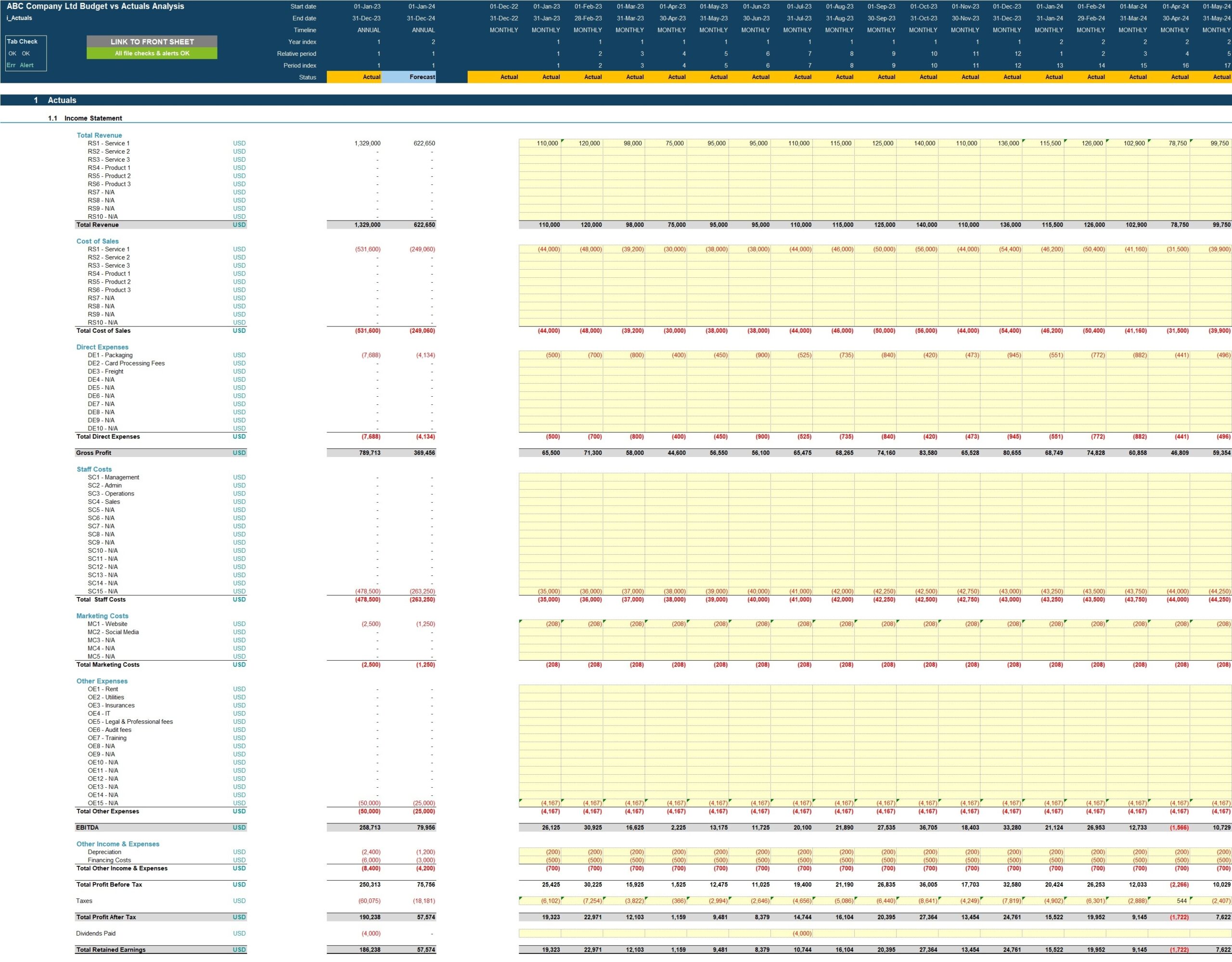Select the Tab Check box header

[x=23, y=41]
